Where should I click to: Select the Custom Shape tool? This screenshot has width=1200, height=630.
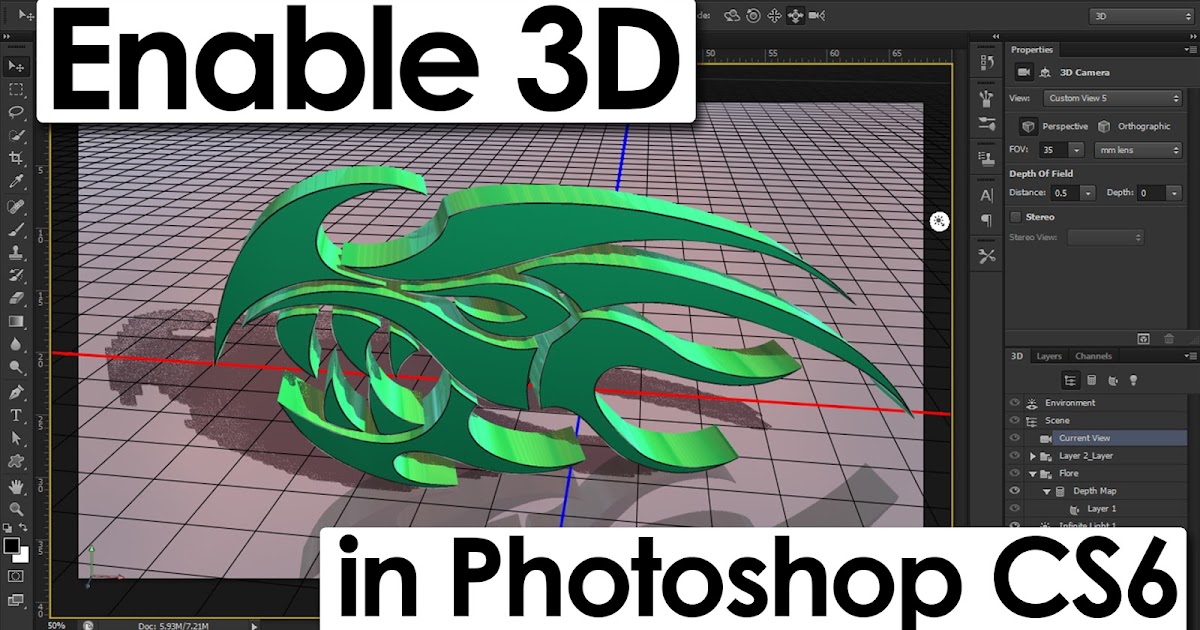click(16, 461)
